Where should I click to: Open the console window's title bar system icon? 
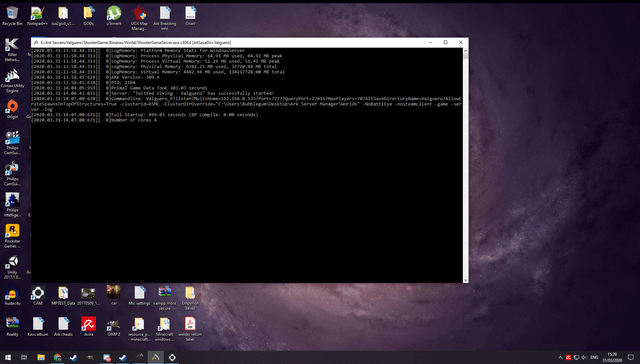click(x=36, y=42)
